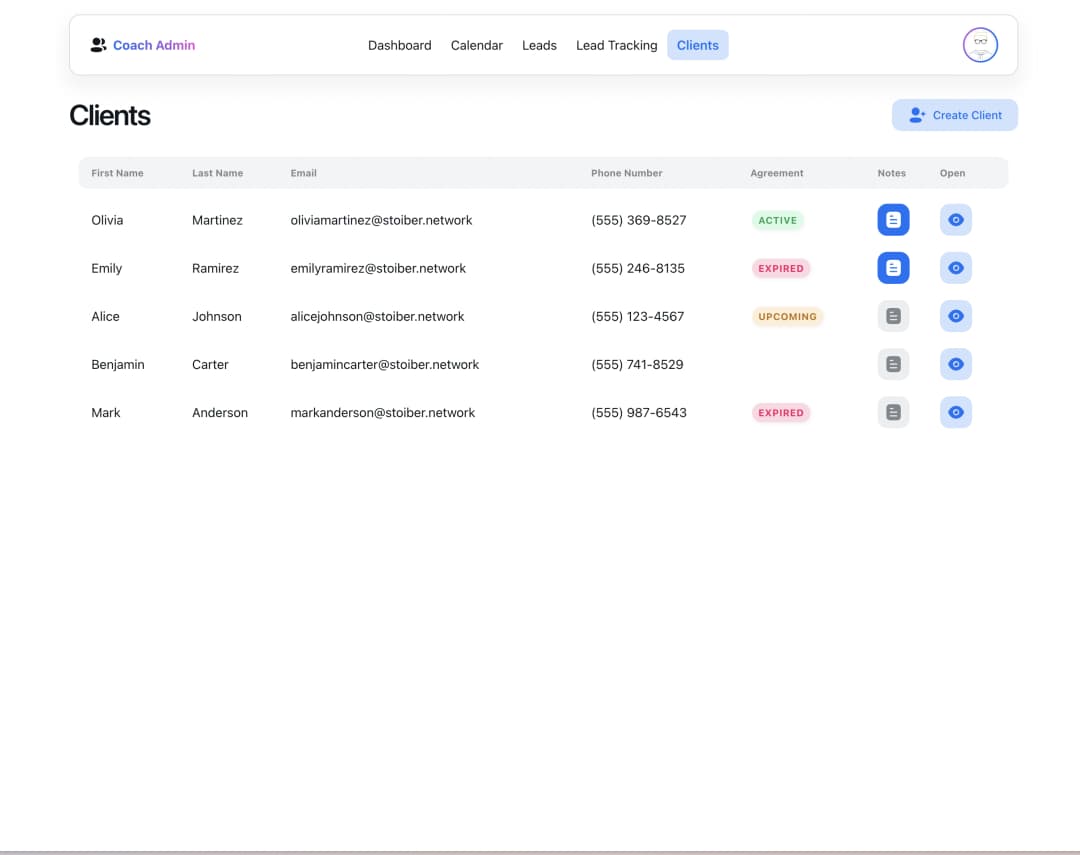Open notes for Olivia Martinez
The height and width of the screenshot is (855, 1080).
(x=893, y=220)
